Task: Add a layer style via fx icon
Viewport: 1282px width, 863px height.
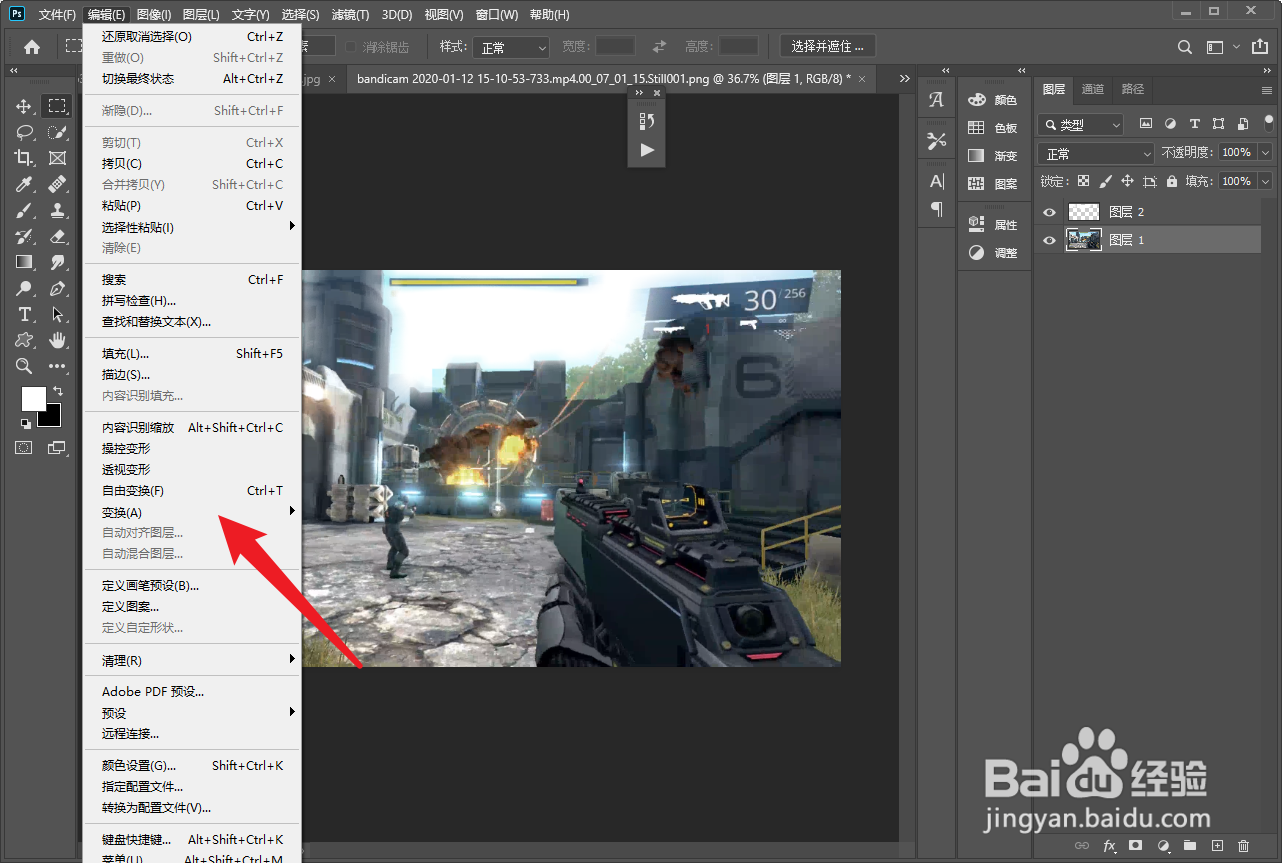Action: [1108, 846]
